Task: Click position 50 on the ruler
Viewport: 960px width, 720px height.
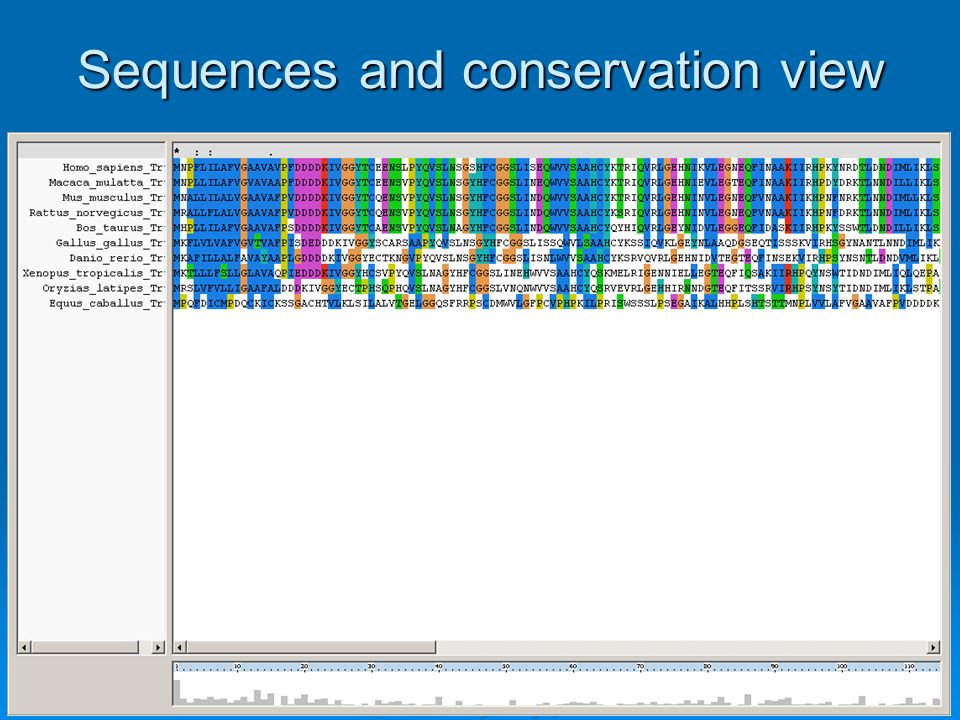Action: [x=506, y=666]
